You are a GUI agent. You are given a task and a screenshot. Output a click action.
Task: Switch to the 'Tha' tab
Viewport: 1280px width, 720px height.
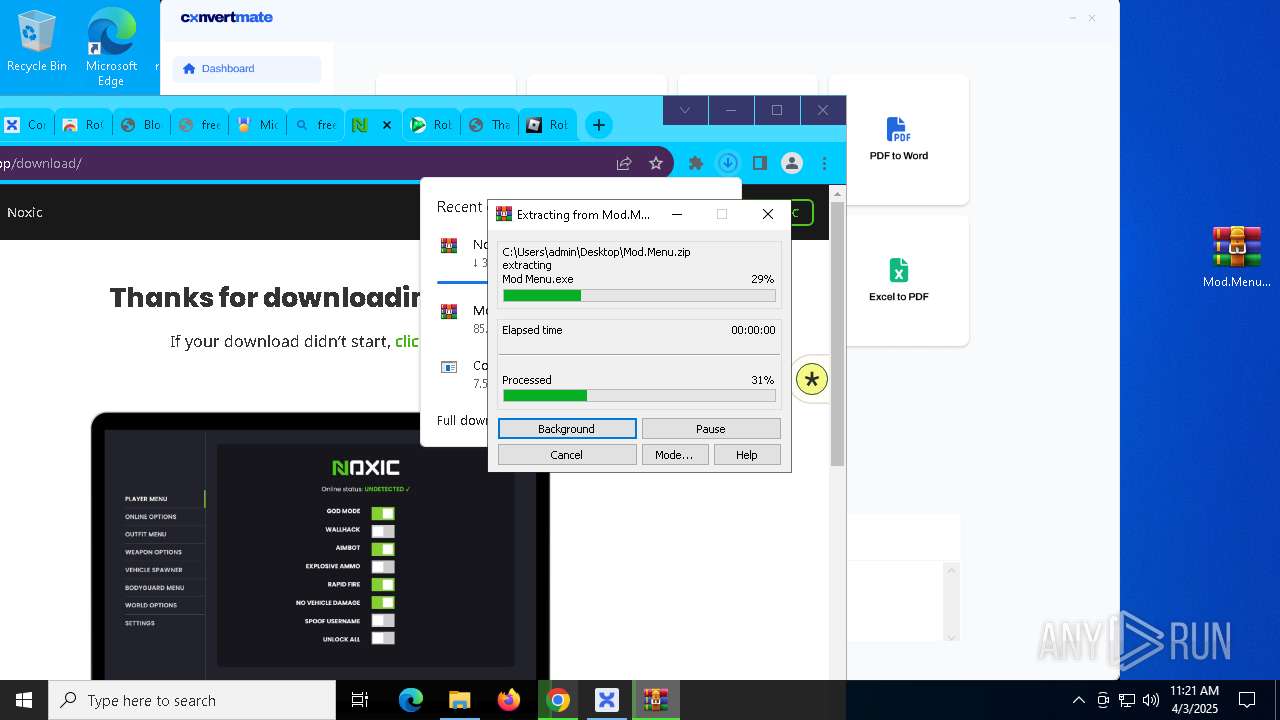[490, 125]
